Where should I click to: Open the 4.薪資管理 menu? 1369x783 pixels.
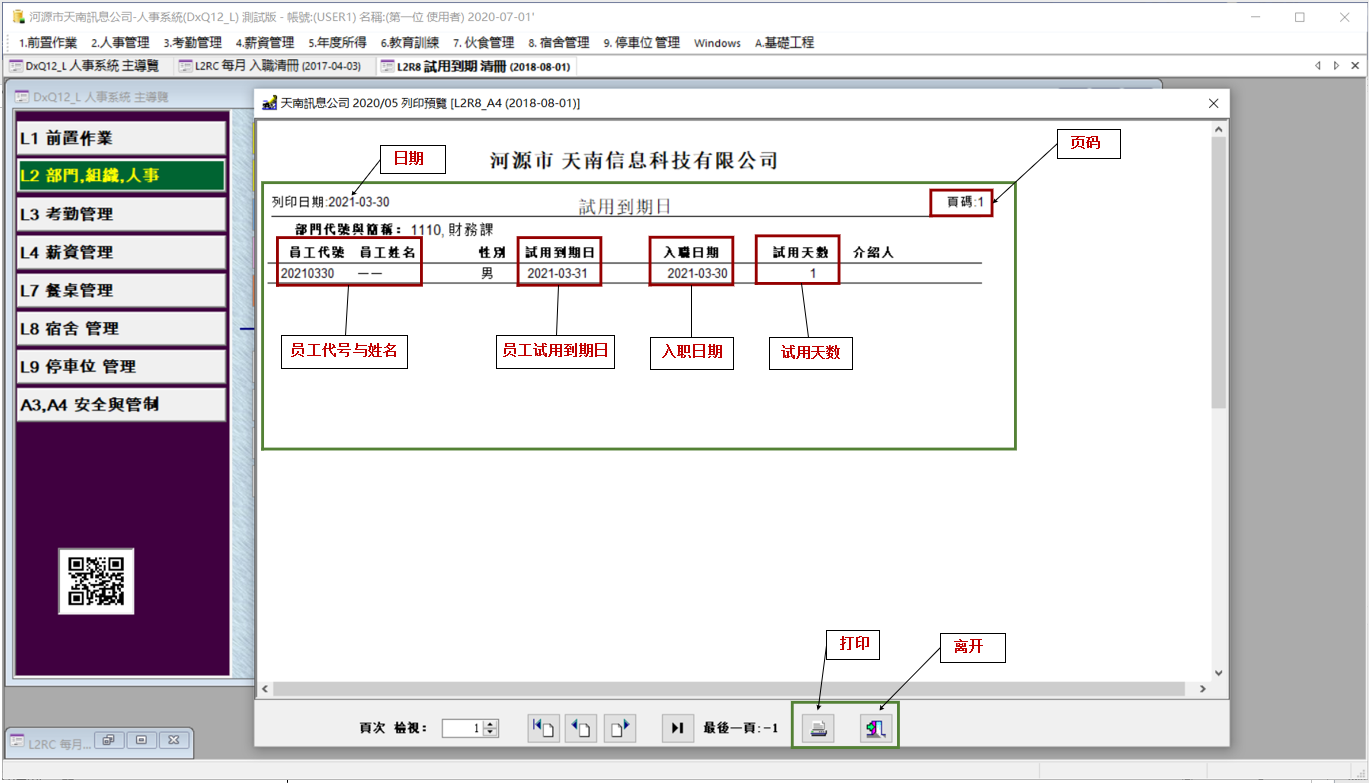pos(265,43)
